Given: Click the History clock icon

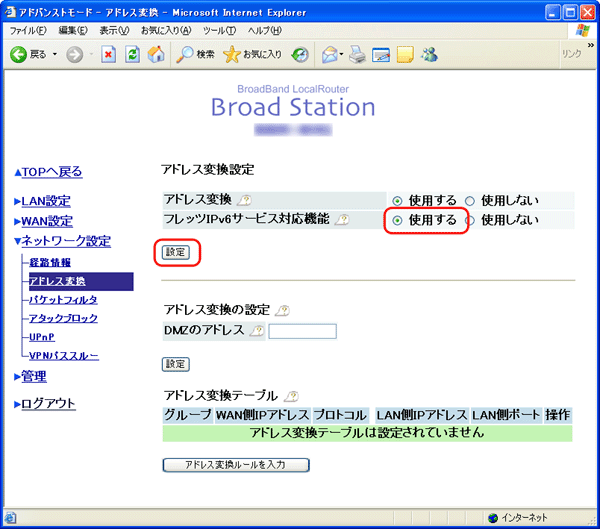Looking at the screenshot, I should coord(300,54).
